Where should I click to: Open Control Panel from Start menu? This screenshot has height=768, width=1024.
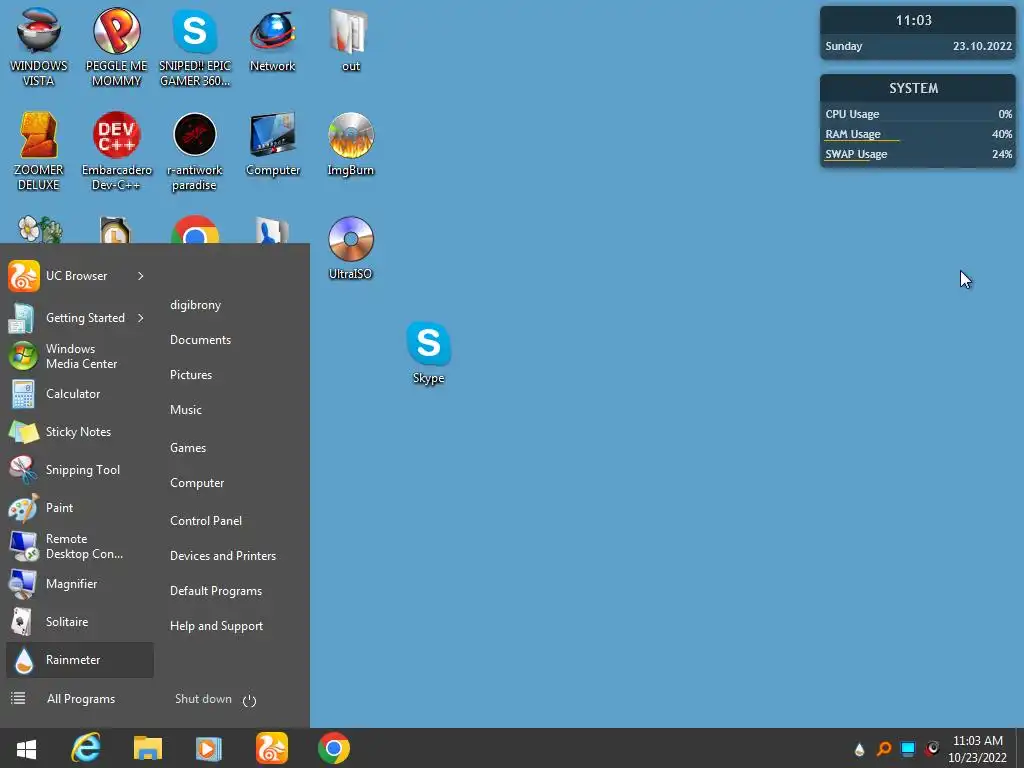(x=206, y=521)
